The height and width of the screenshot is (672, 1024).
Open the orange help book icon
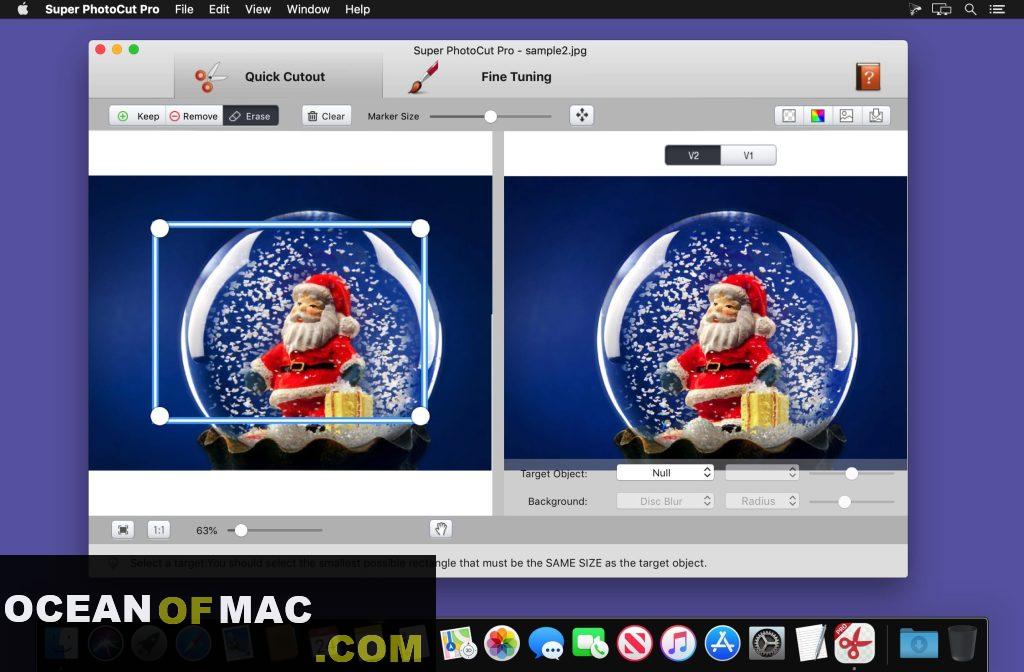pyautogui.click(x=868, y=76)
